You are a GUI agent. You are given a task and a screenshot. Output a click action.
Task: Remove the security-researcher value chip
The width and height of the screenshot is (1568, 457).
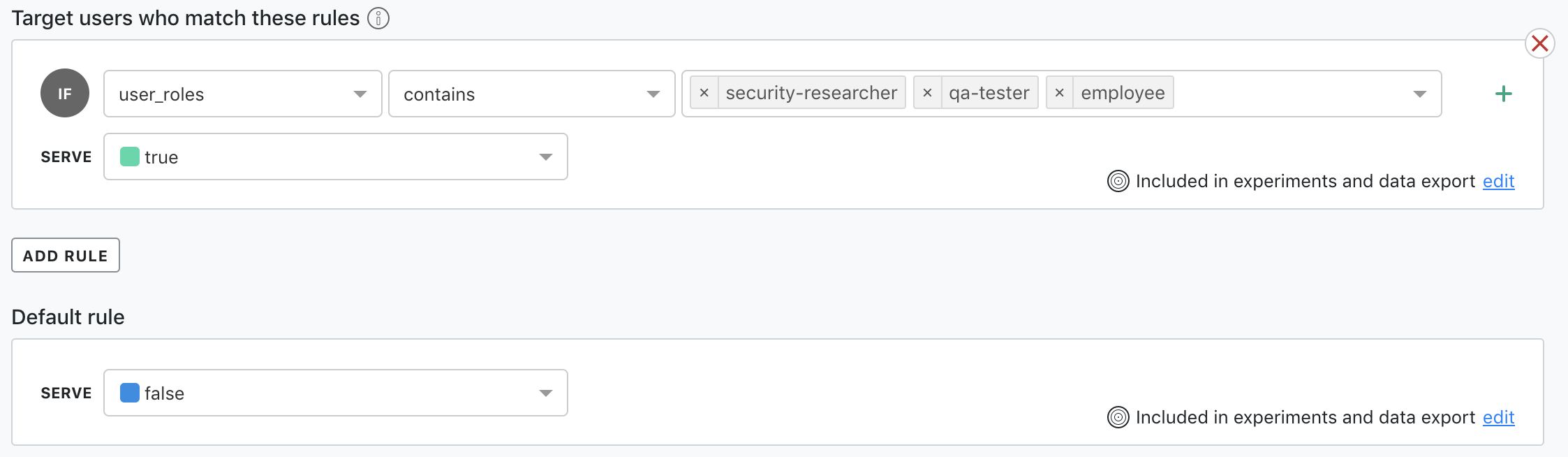tap(706, 92)
